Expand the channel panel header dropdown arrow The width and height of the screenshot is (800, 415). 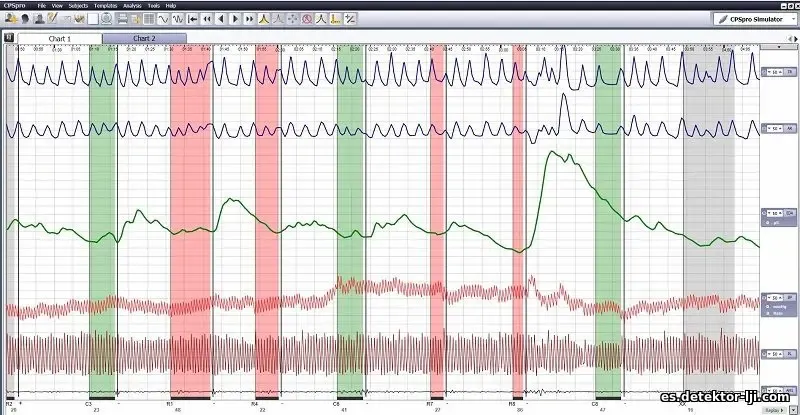(x=779, y=47)
